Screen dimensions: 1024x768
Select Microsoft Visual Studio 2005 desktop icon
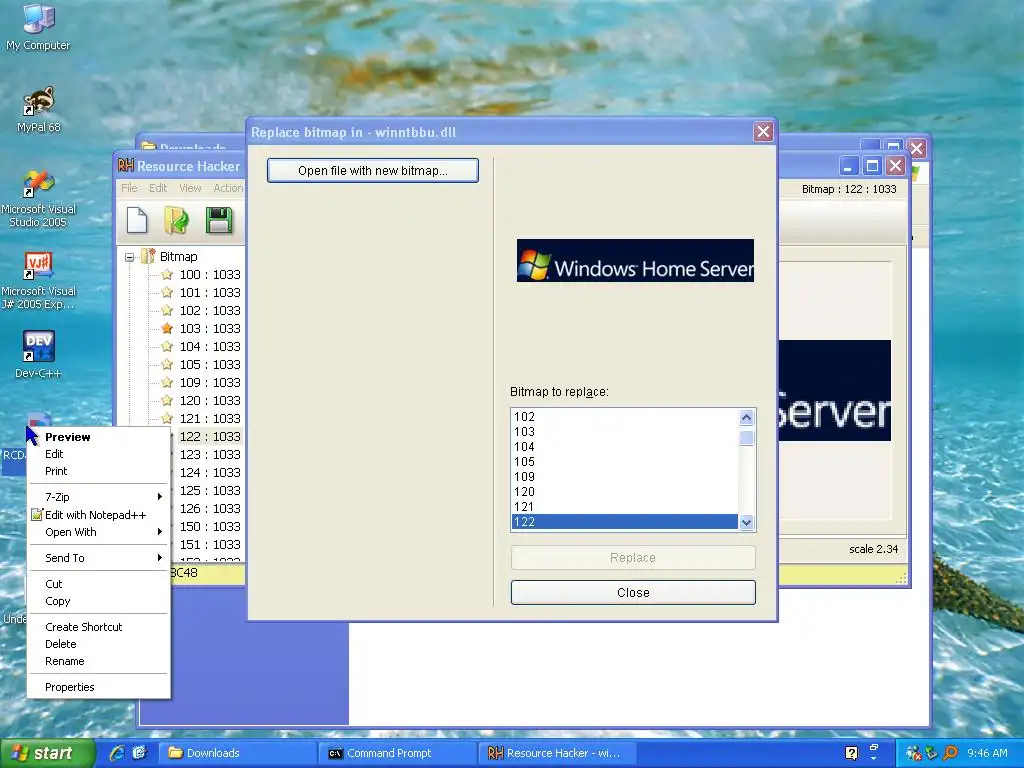pyautogui.click(x=39, y=199)
